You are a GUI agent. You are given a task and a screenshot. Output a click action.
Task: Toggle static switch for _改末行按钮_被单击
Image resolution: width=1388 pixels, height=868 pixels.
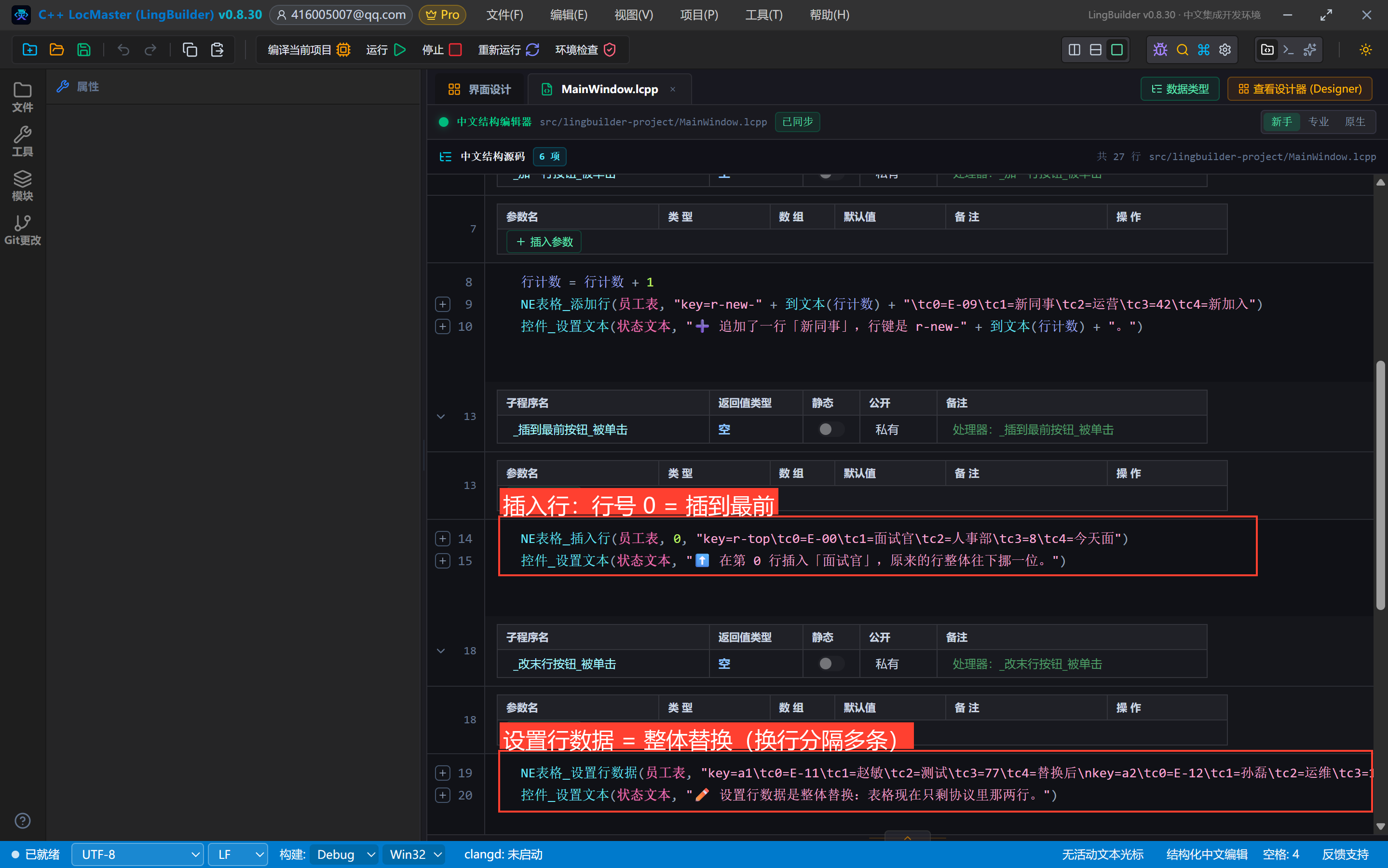tap(830, 663)
